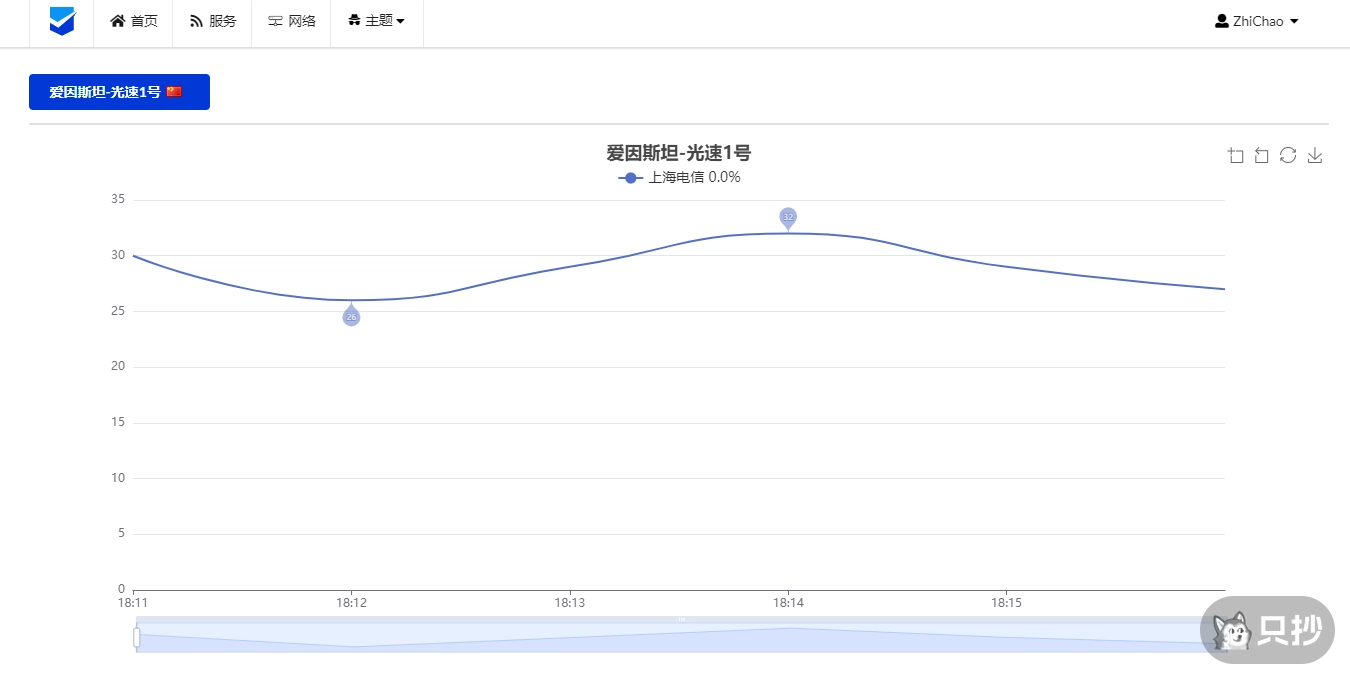Image resolution: width=1350 pixels, height=679 pixels.
Task: Open the 服务 services page
Action: (x=212, y=21)
